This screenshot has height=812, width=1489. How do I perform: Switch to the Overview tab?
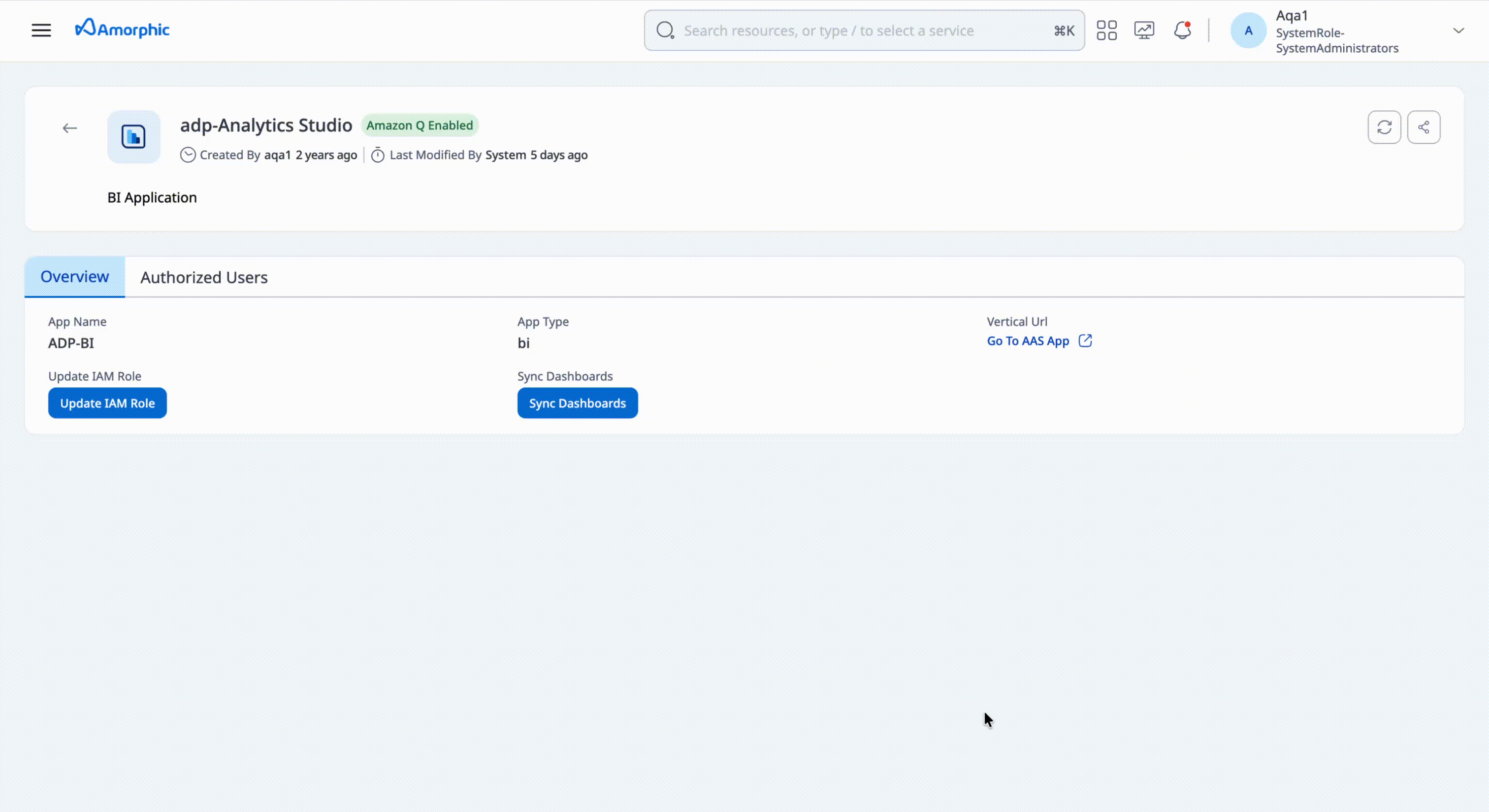click(74, 277)
